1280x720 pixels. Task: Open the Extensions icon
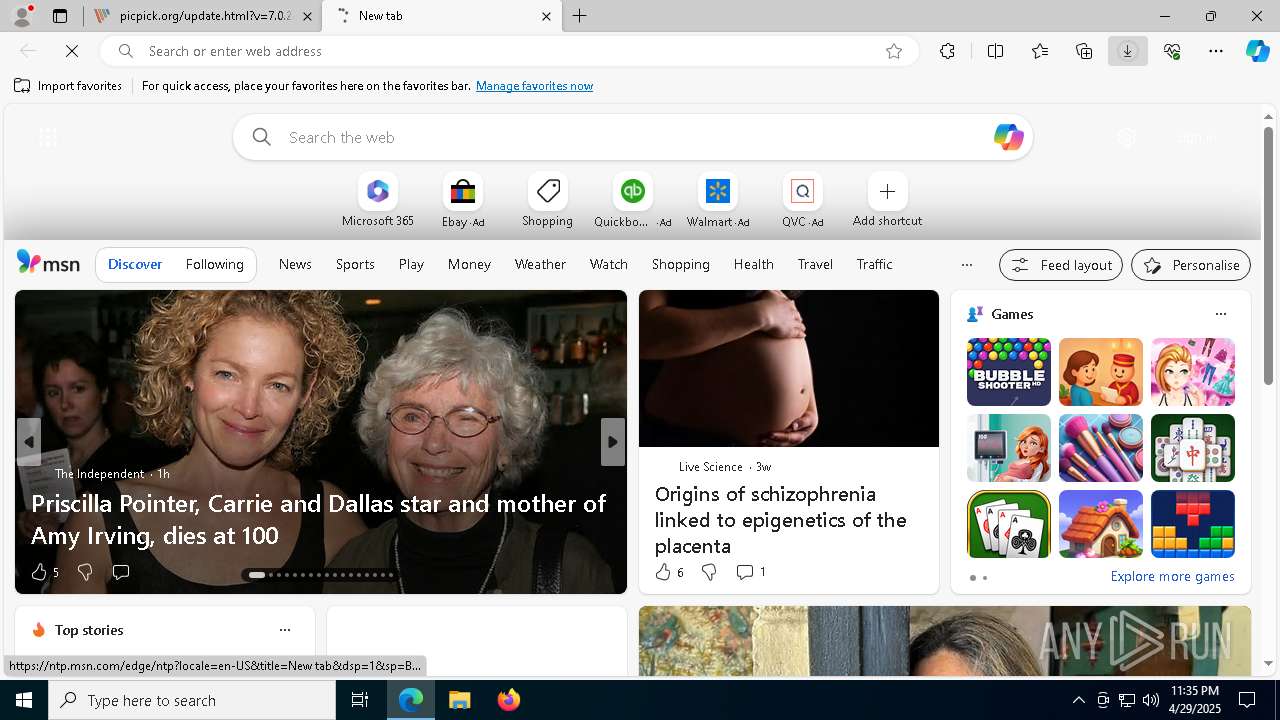tap(947, 51)
